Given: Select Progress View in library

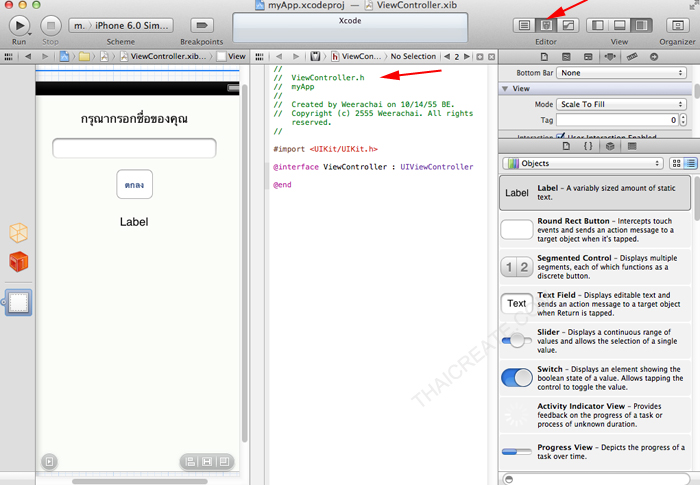Looking at the screenshot, I should click(x=595, y=452).
